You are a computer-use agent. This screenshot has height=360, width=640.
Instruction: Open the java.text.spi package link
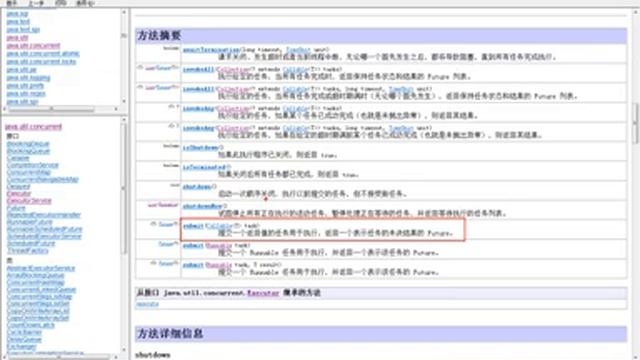click(x=23, y=30)
